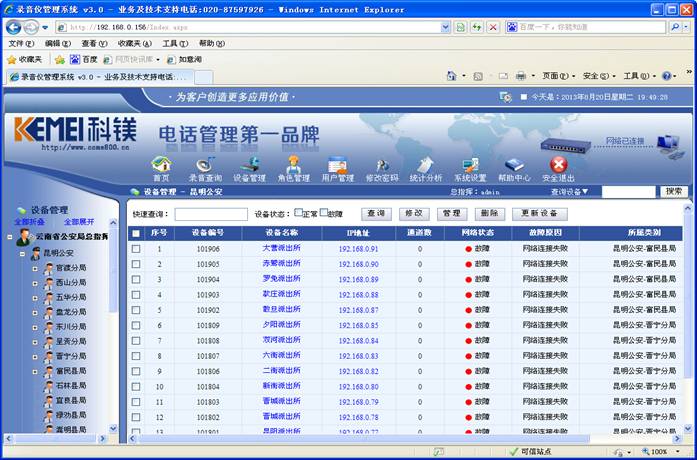Click the 搜索 search button
697x460 pixels.
[674, 192]
